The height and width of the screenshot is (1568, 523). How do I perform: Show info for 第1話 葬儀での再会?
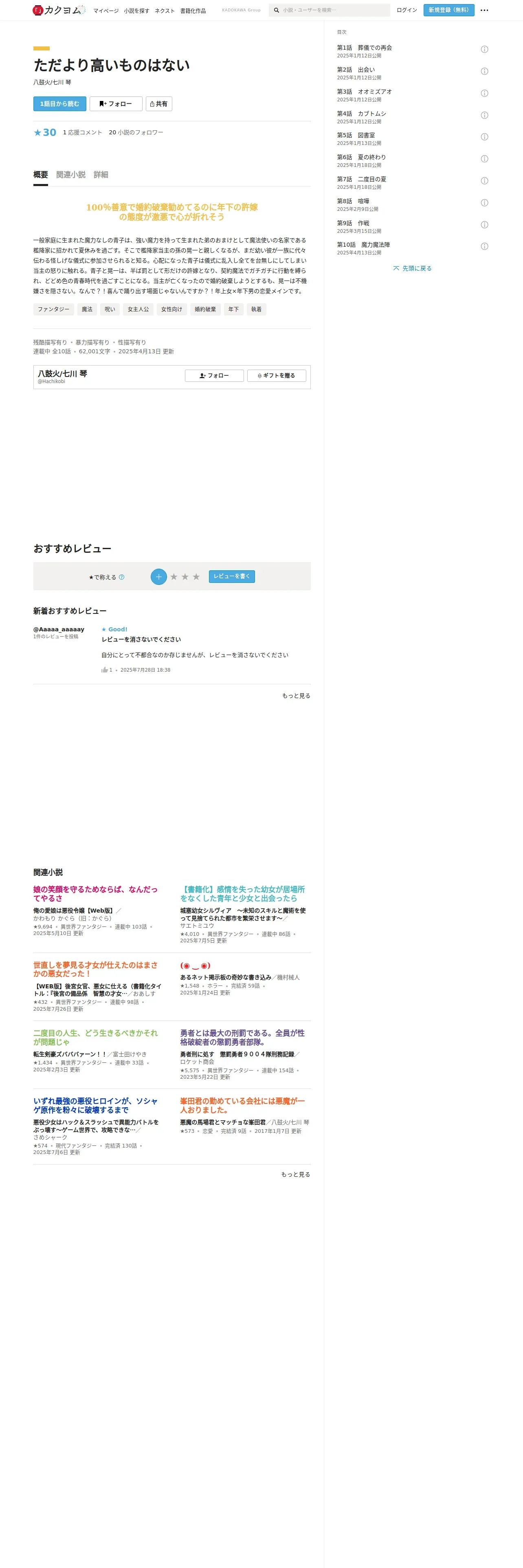pos(484,49)
